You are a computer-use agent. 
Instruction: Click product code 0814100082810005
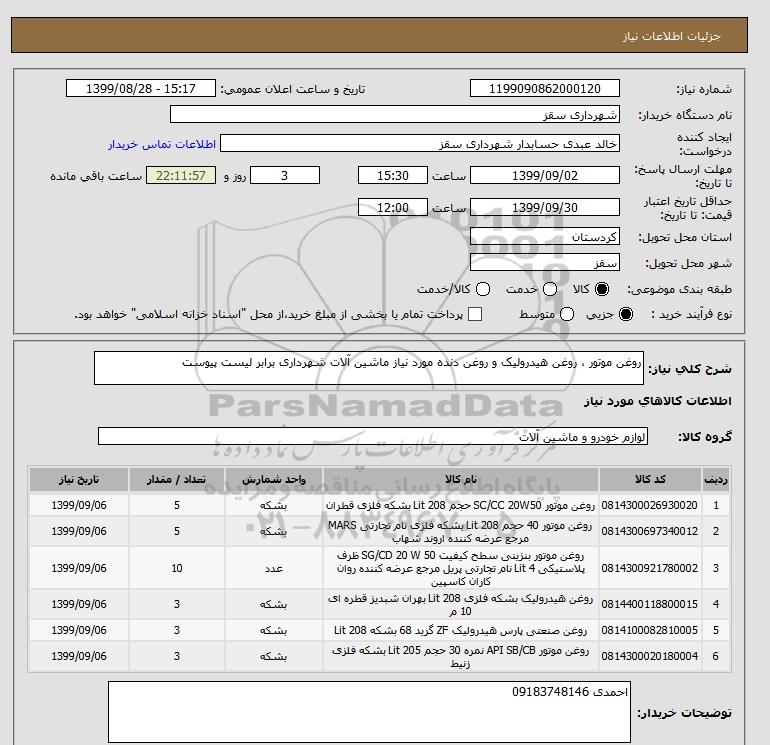[649, 630]
